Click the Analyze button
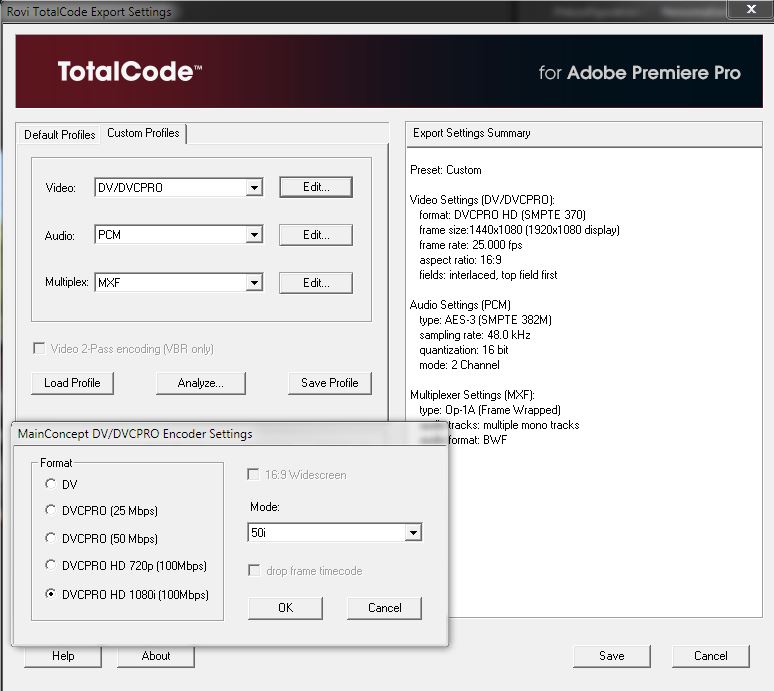This screenshot has width=774, height=691. tap(200, 383)
